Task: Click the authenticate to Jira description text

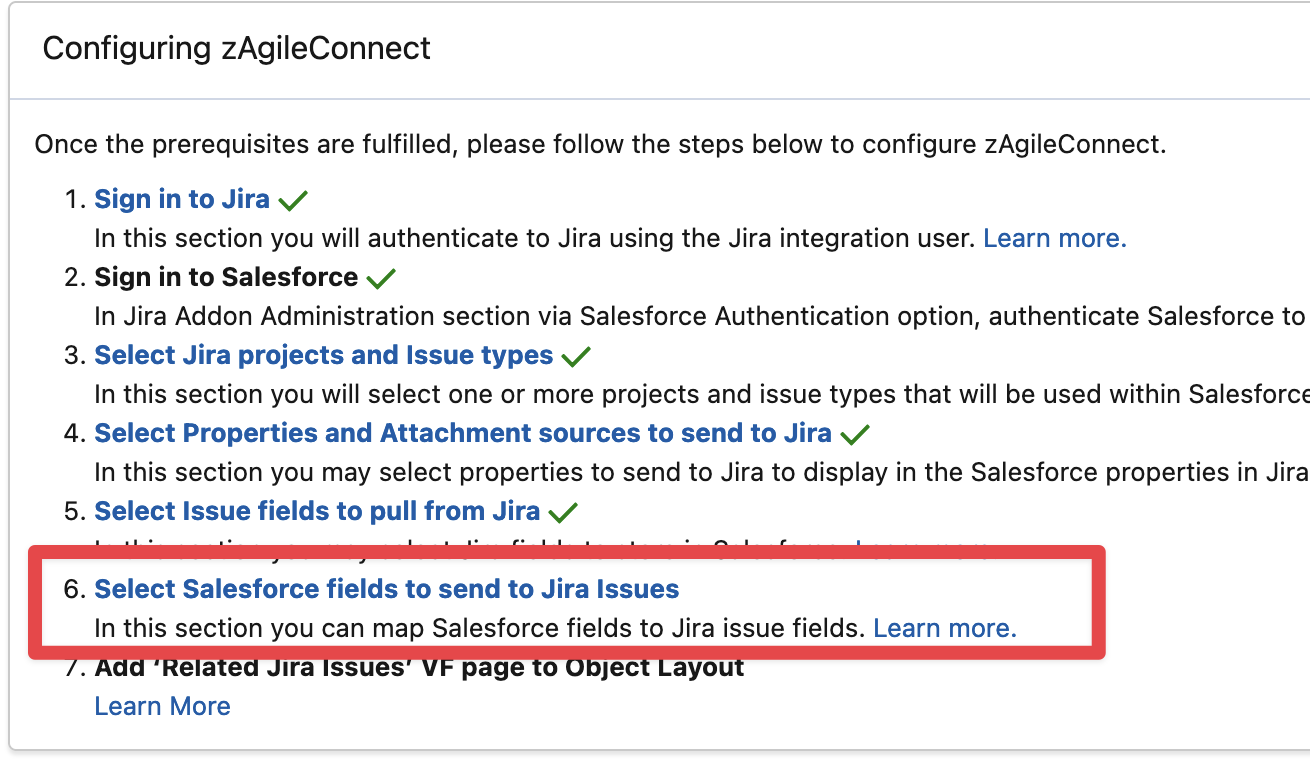Action: [x=535, y=238]
